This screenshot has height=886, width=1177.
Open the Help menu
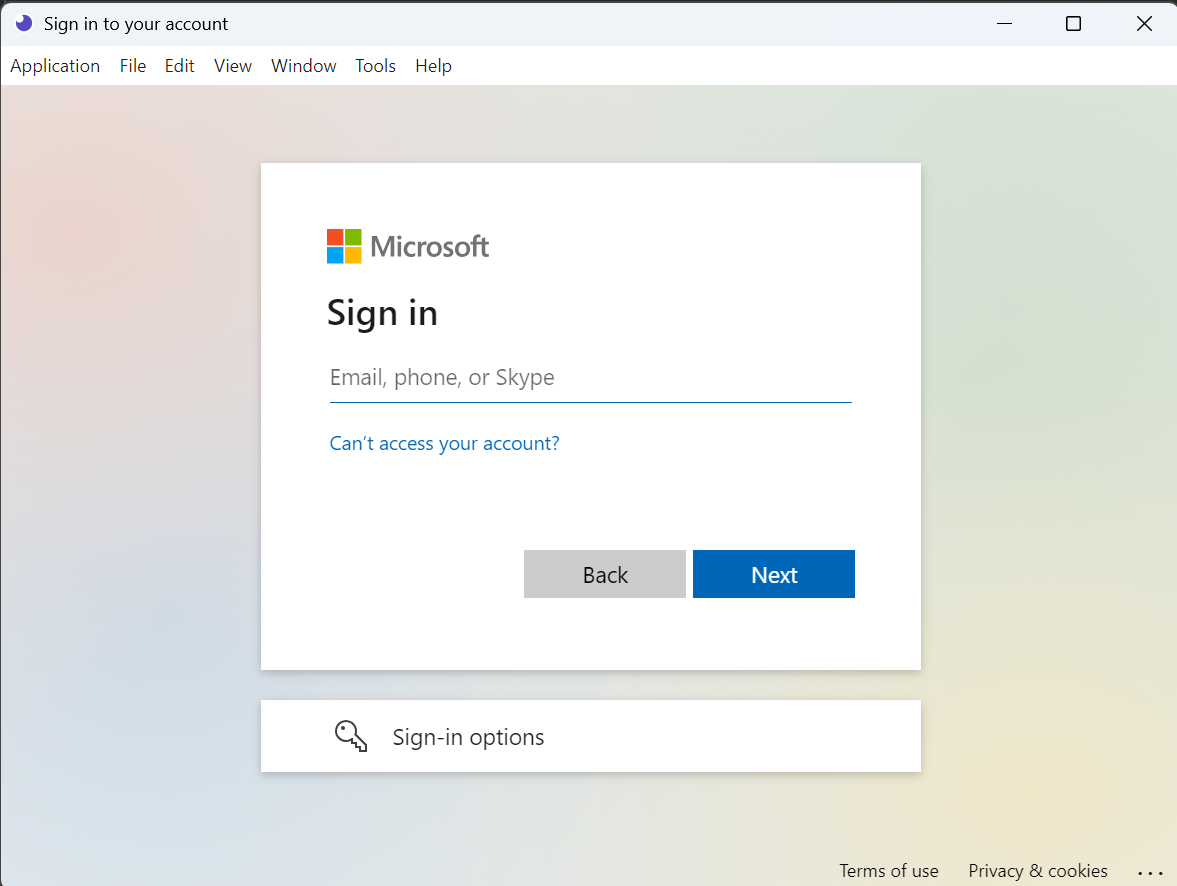pos(433,66)
